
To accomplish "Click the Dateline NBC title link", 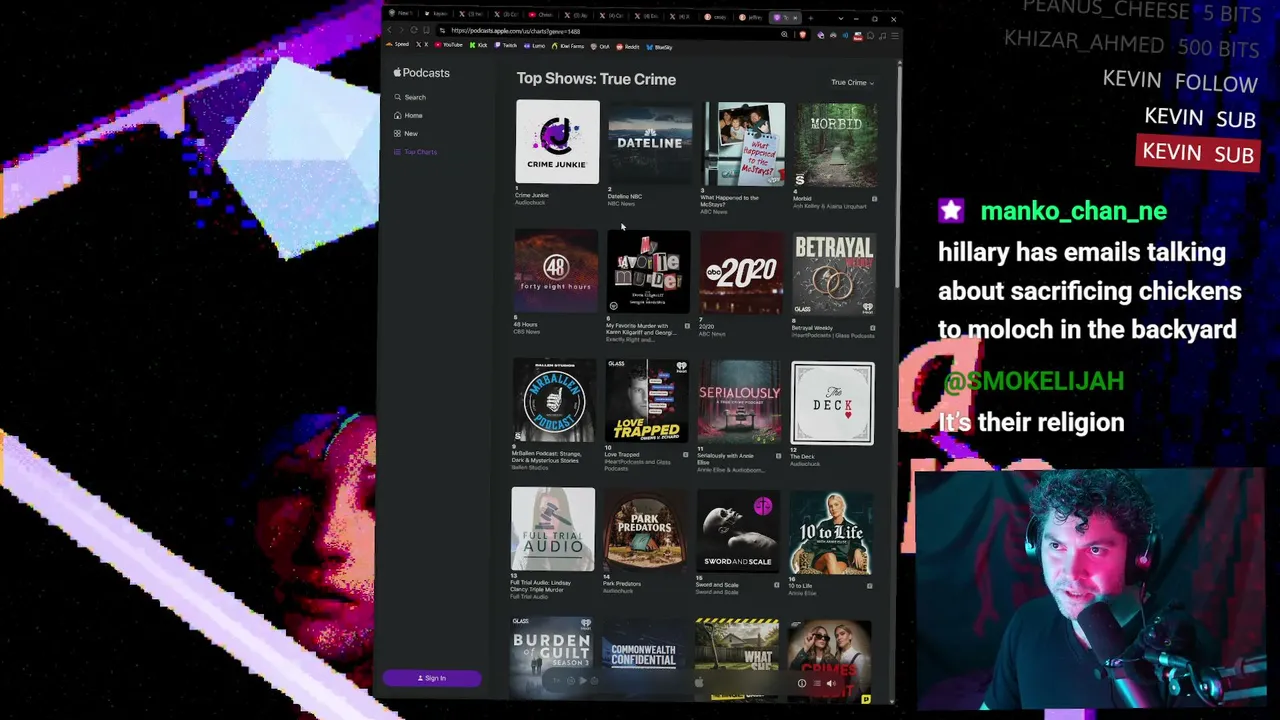I will tap(625, 197).
